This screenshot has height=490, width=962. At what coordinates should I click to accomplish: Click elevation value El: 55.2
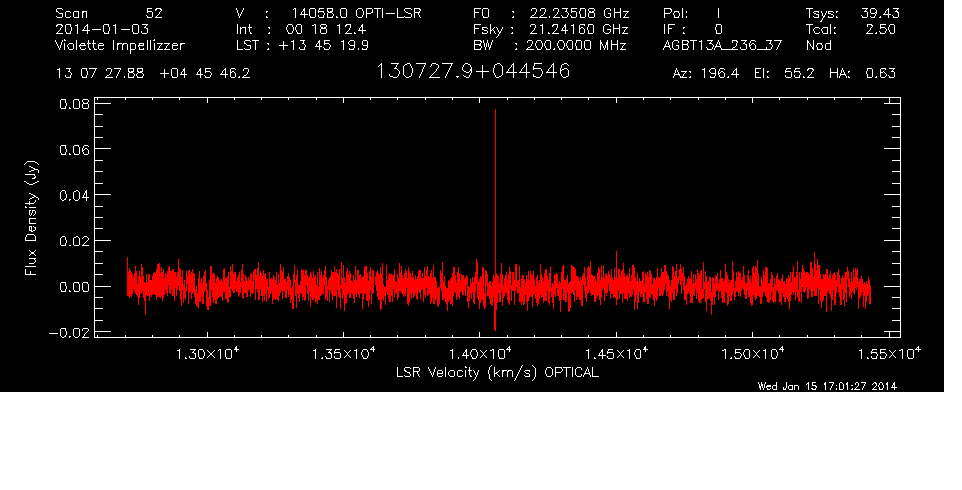point(787,74)
